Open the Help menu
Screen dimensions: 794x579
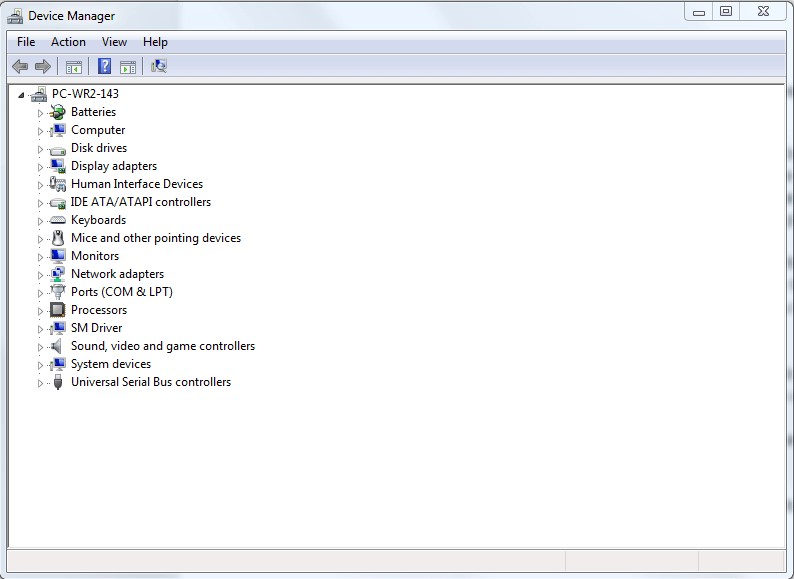coord(155,42)
